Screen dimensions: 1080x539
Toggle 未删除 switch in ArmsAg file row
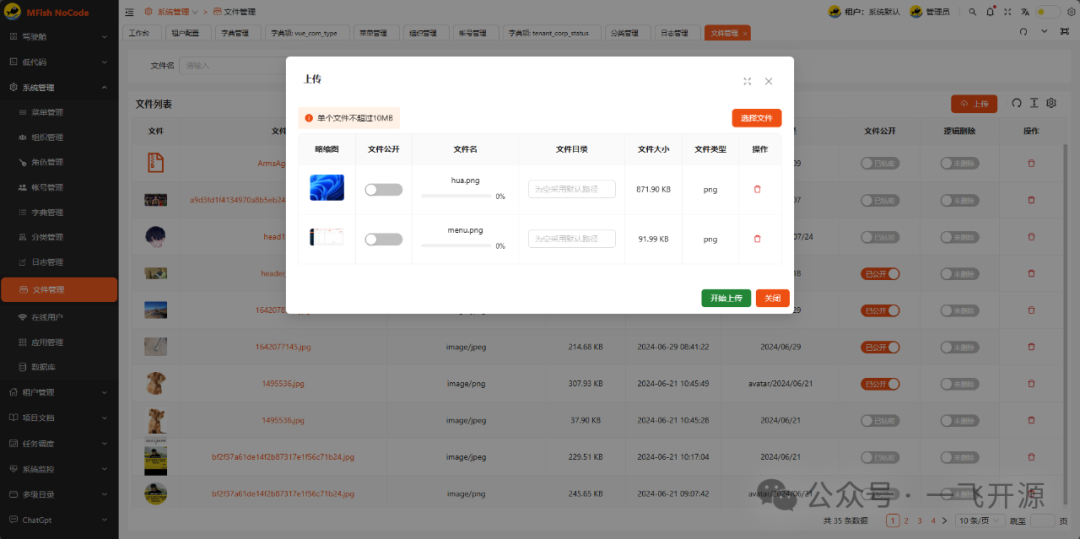(959, 163)
